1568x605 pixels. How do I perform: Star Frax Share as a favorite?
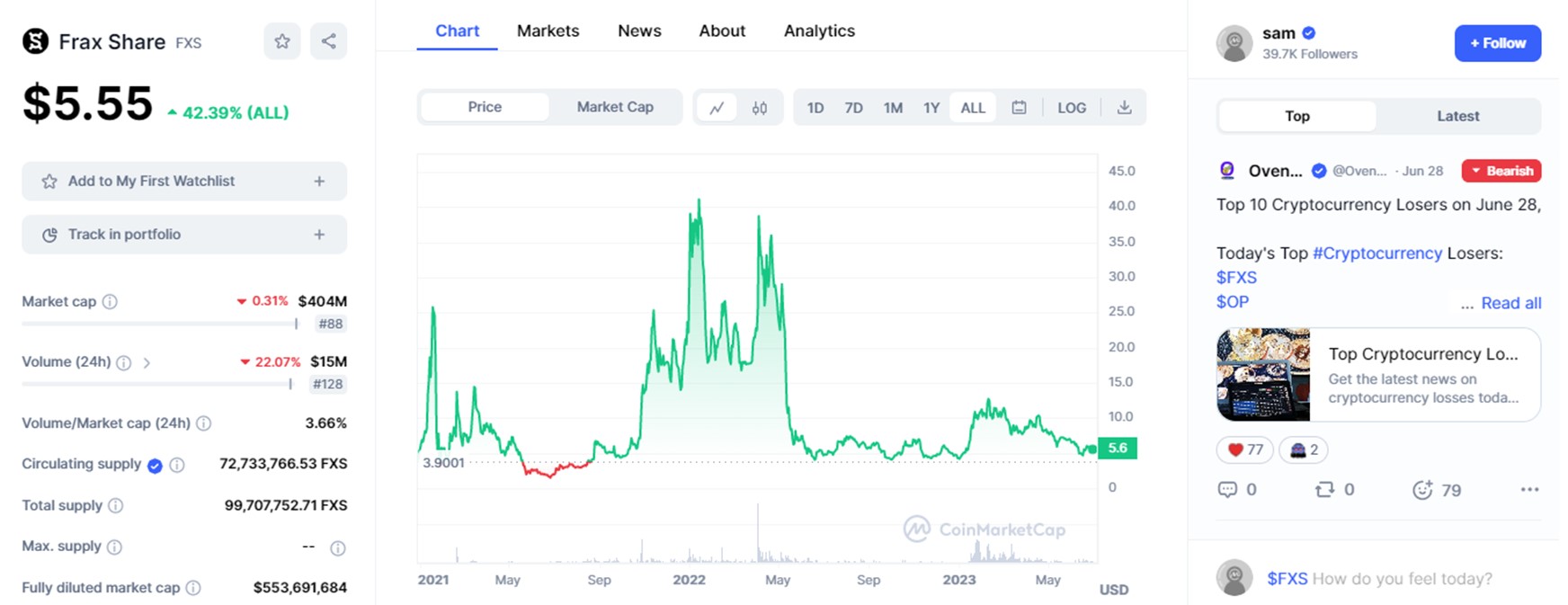click(282, 41)
